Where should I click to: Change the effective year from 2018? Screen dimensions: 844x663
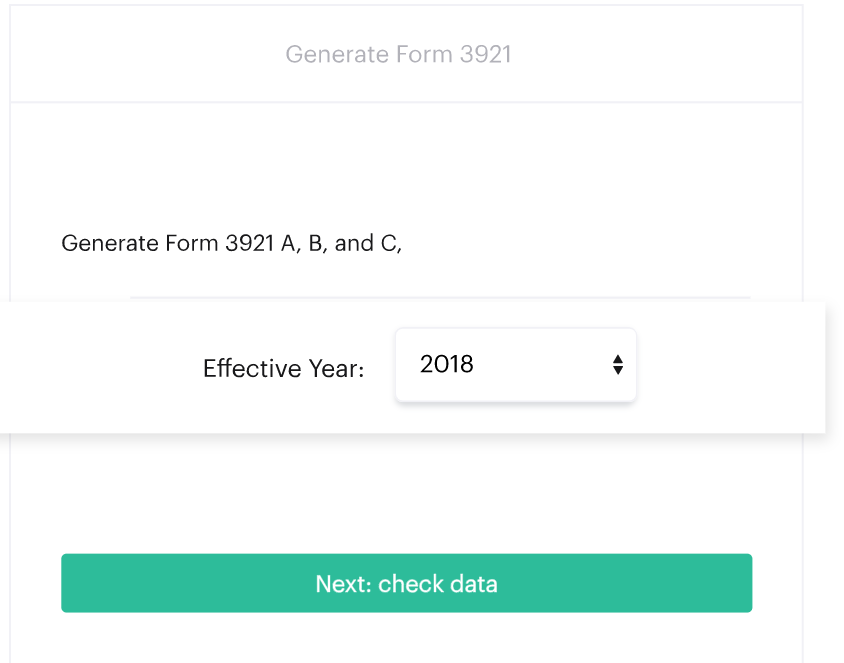click(x=515, y=365)
